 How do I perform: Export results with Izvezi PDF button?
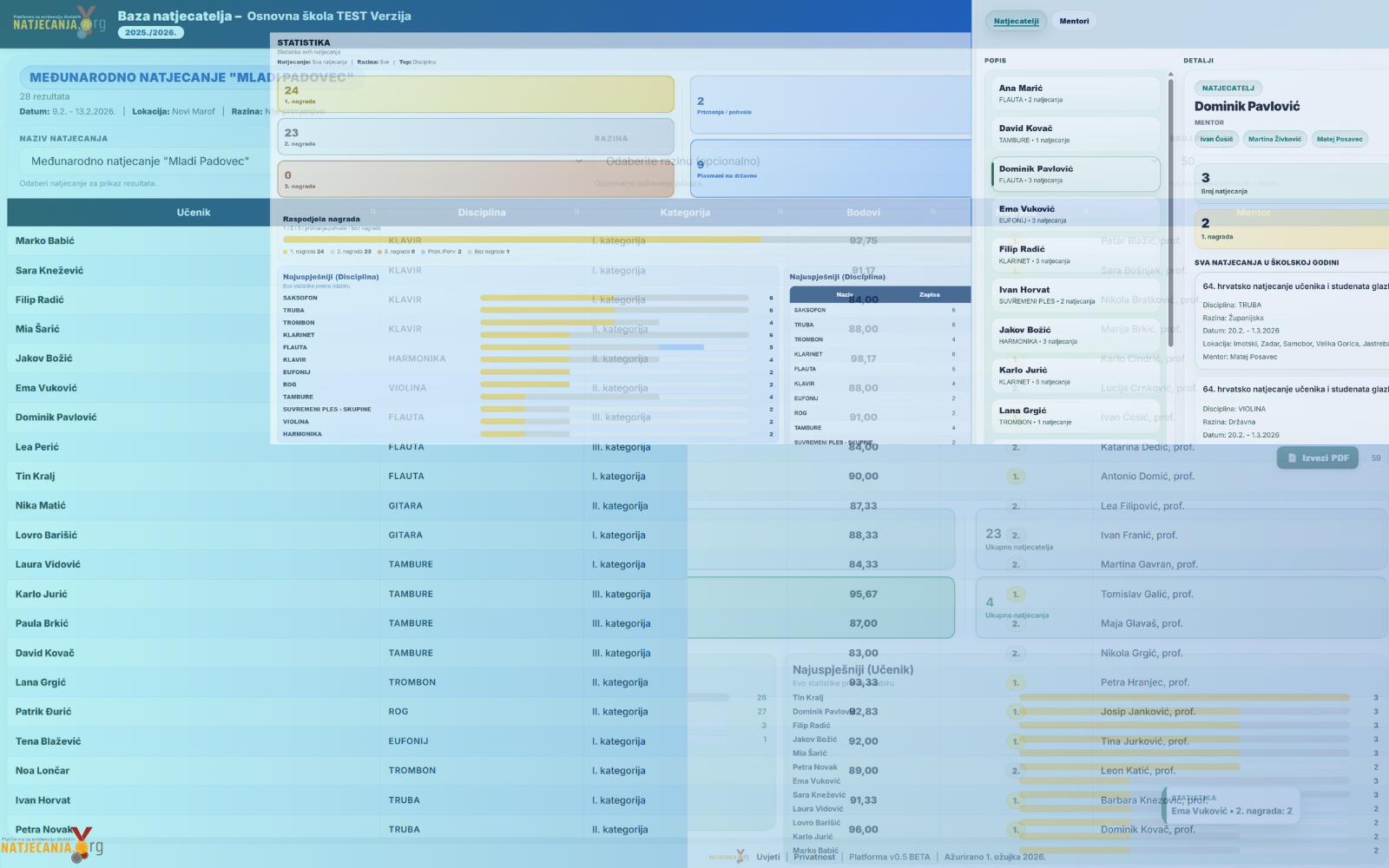click(x=1317, y=457)
